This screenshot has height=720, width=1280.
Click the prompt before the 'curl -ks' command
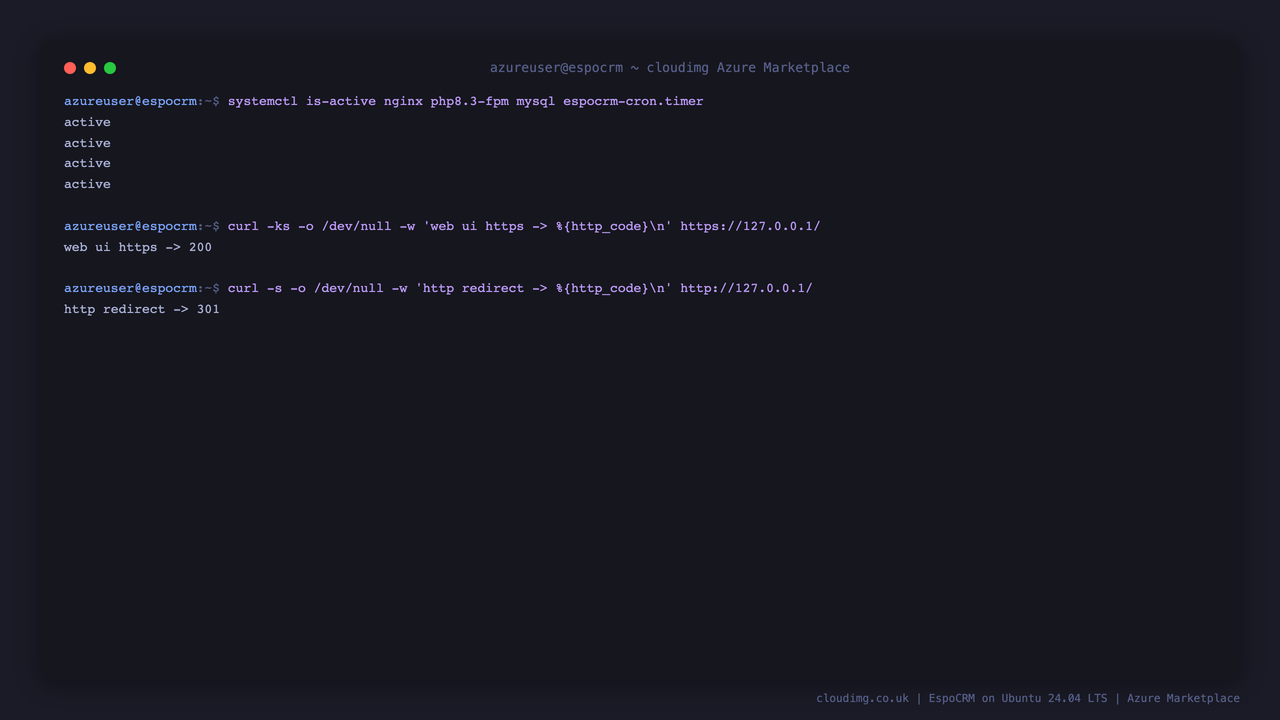[x=142, y=226]
